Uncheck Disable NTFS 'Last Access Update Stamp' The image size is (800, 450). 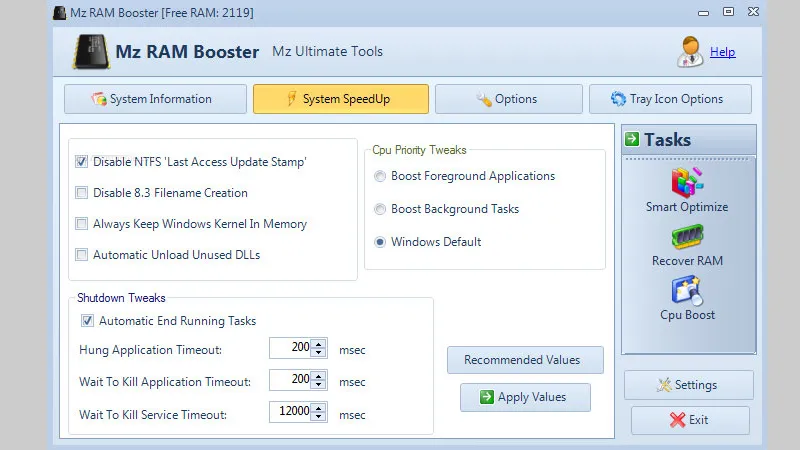tap(82, 161)
